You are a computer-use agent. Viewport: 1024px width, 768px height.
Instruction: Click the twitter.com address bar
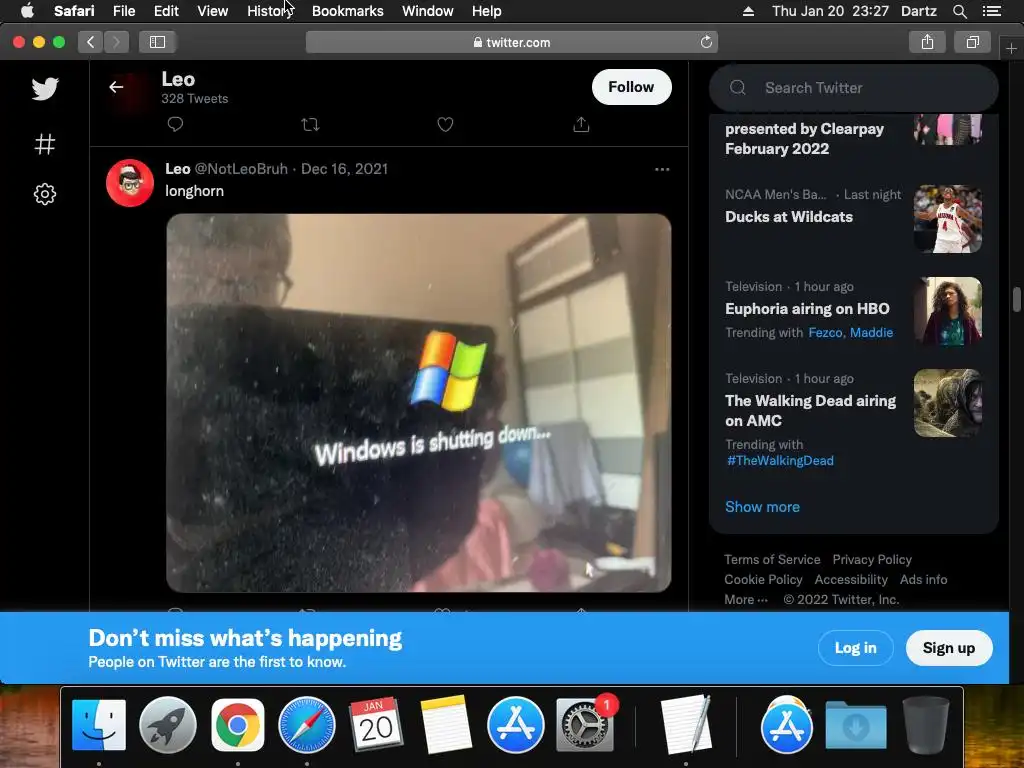pos(511,42)
